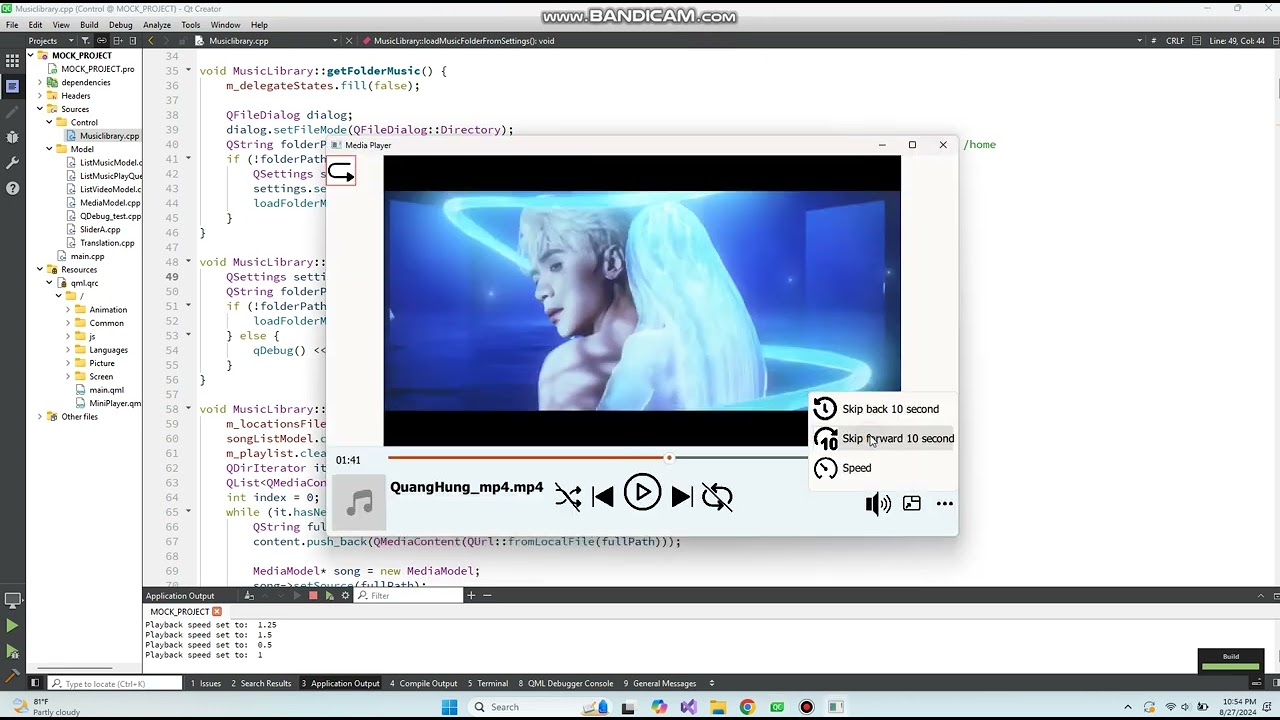The image size is (1280, 720).
Task: Click the split Projects panel icon
Action: pos(118,41)
